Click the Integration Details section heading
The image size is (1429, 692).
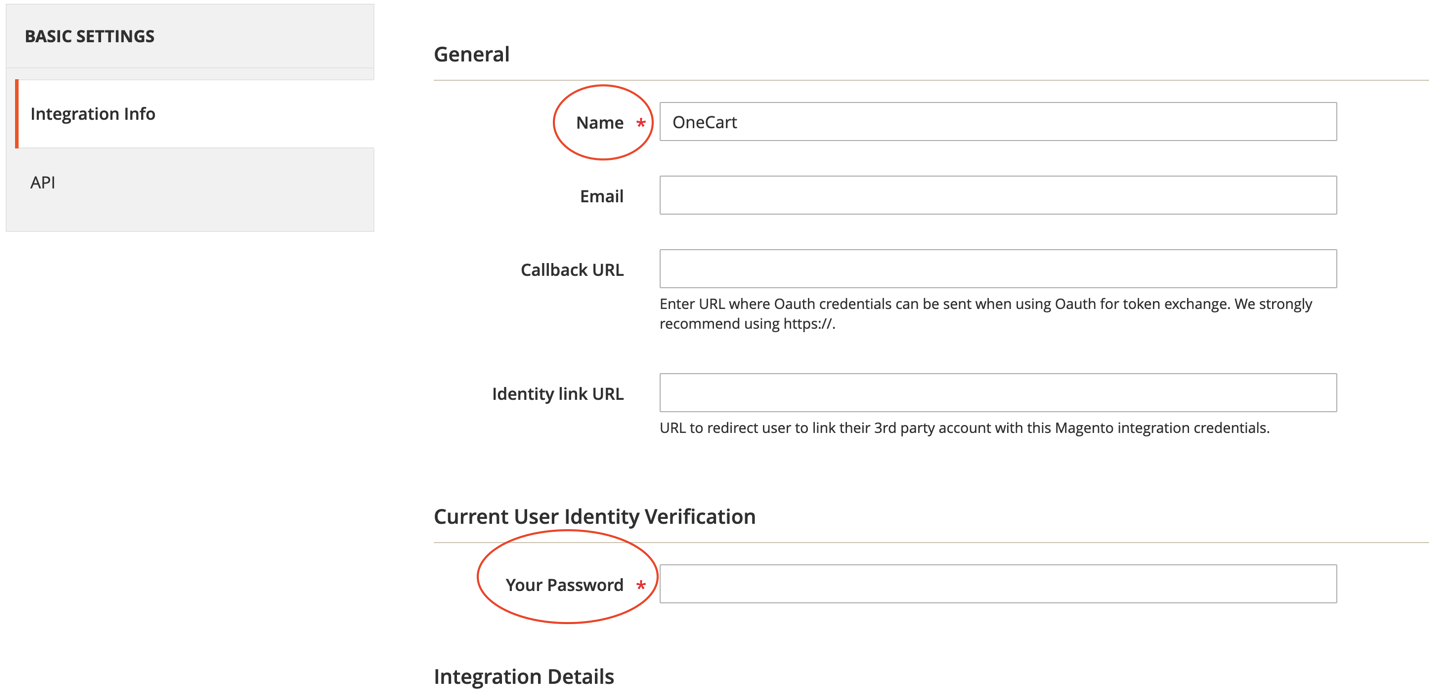pyautogui.click(x=523, y=677)
